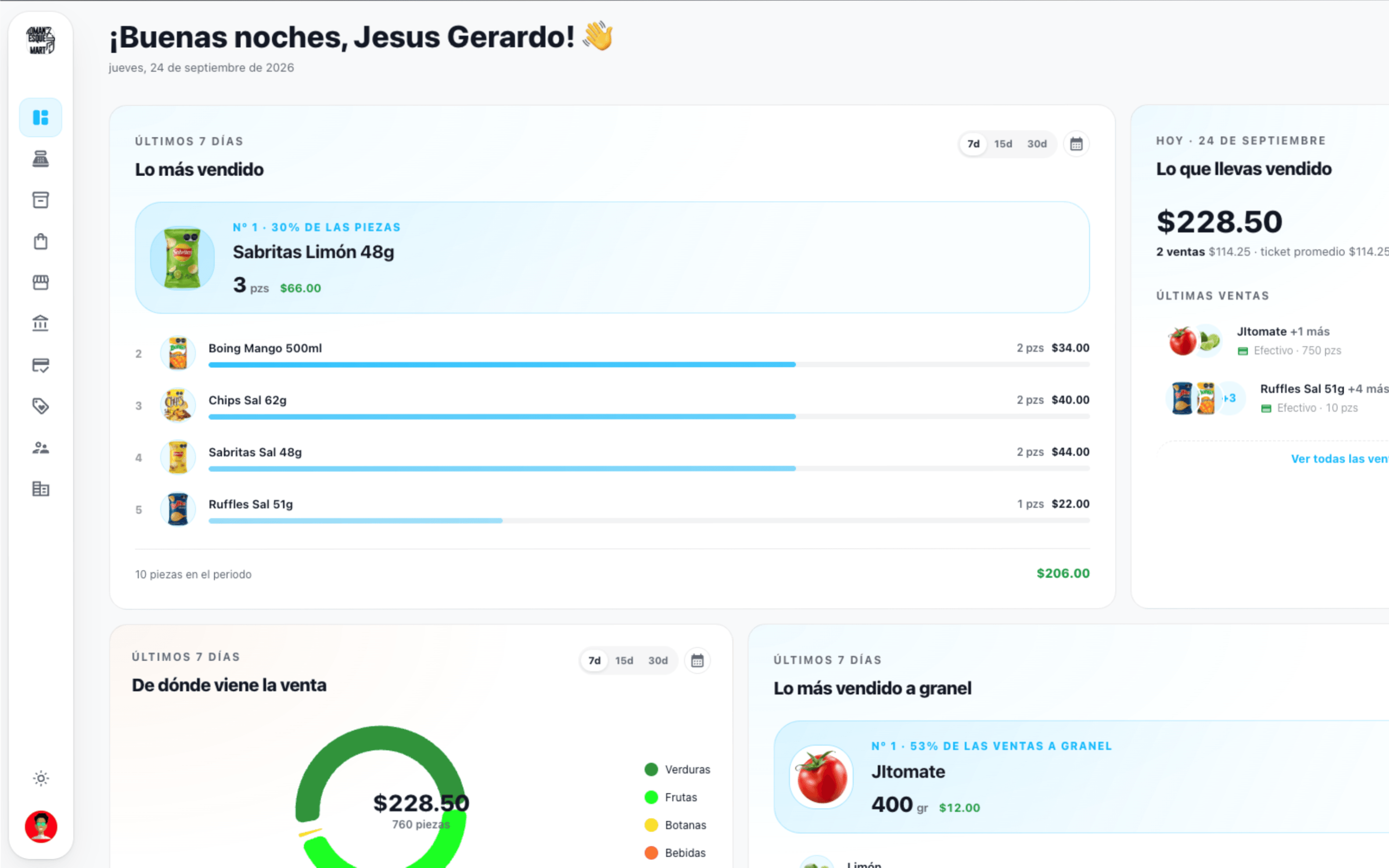The height and width of the screenshot is (868, 1389).
Task: Click the Bebidas legend color dot
Action: [651, 853]
